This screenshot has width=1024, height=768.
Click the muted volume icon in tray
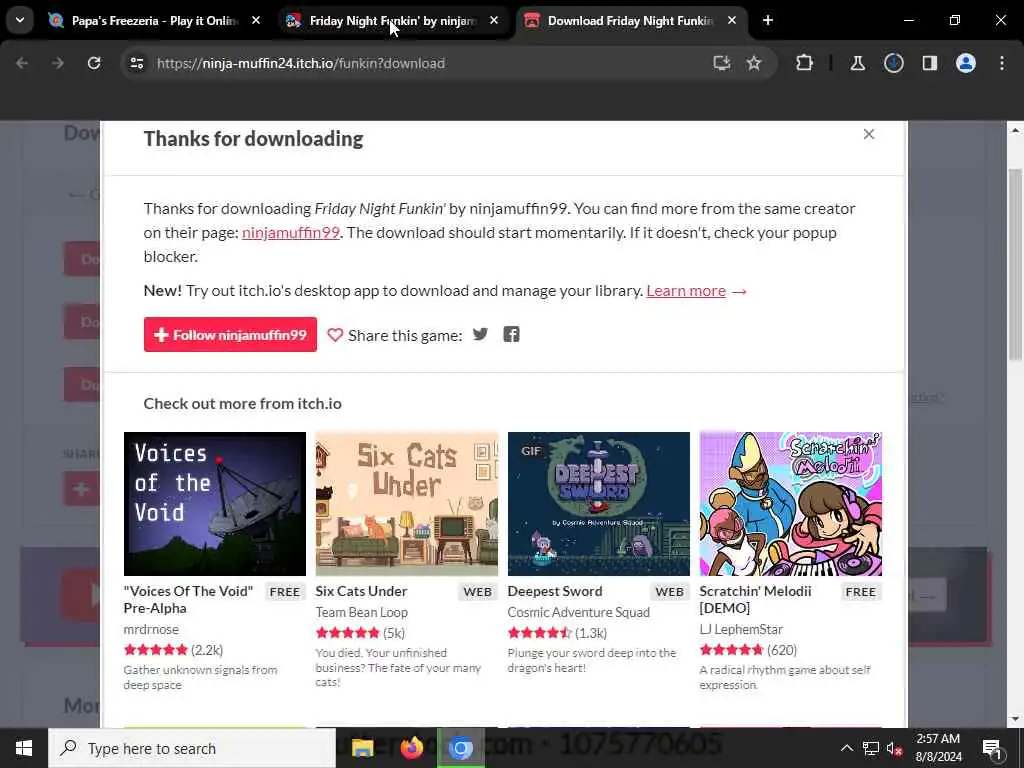tap(895, 748)
